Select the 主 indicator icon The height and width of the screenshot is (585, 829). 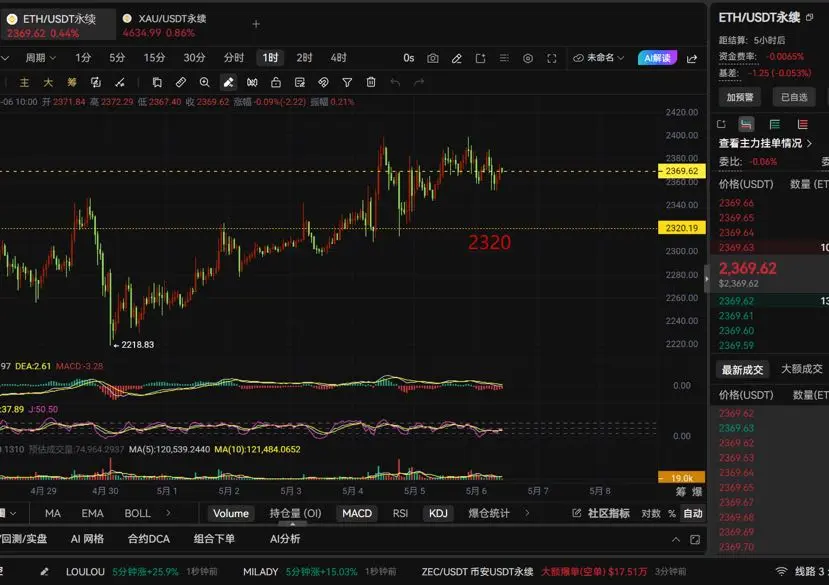24,83
